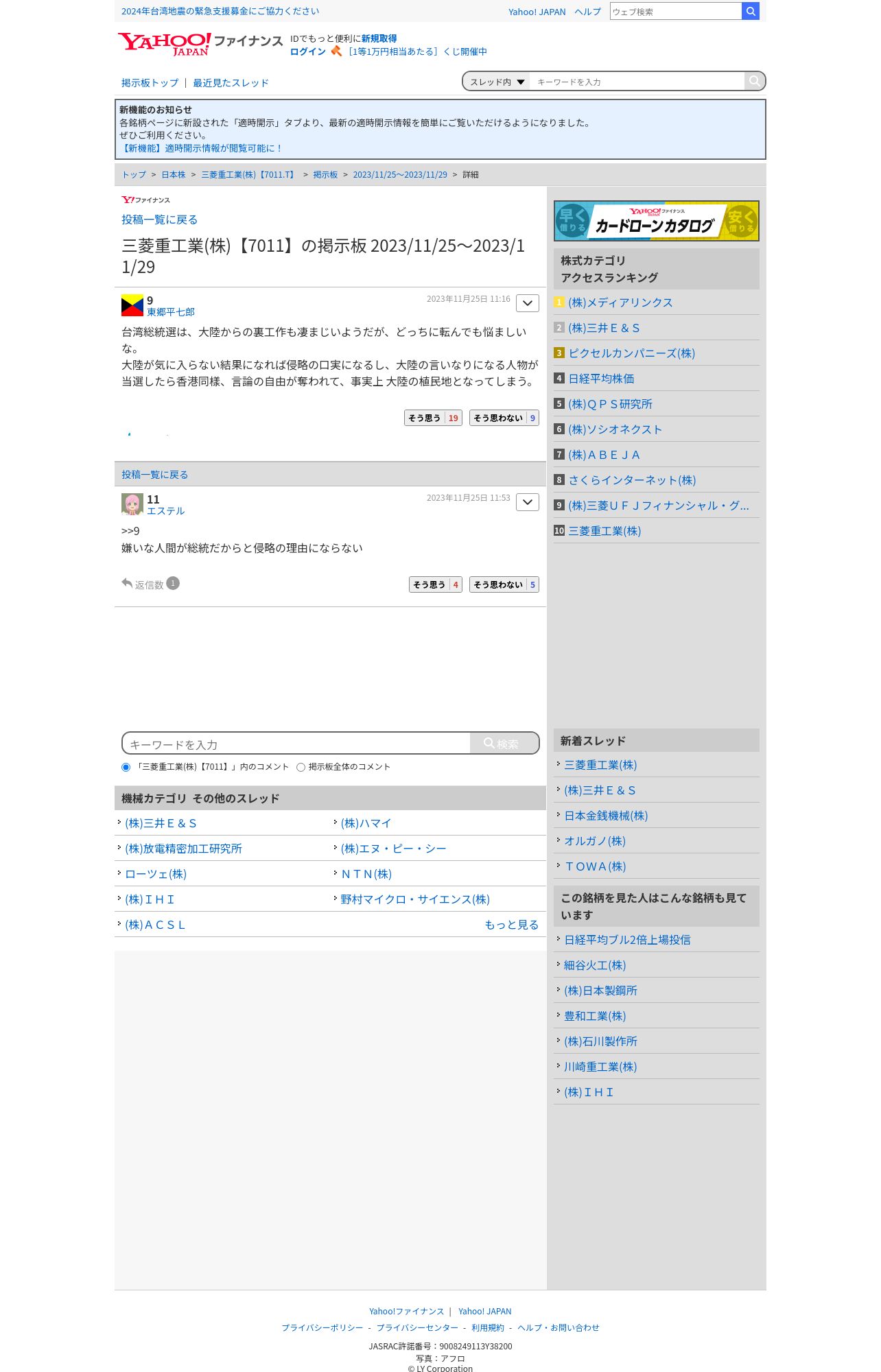
Task: Click もっと見る in 機械カテゴリ threads
Action: 511,925
